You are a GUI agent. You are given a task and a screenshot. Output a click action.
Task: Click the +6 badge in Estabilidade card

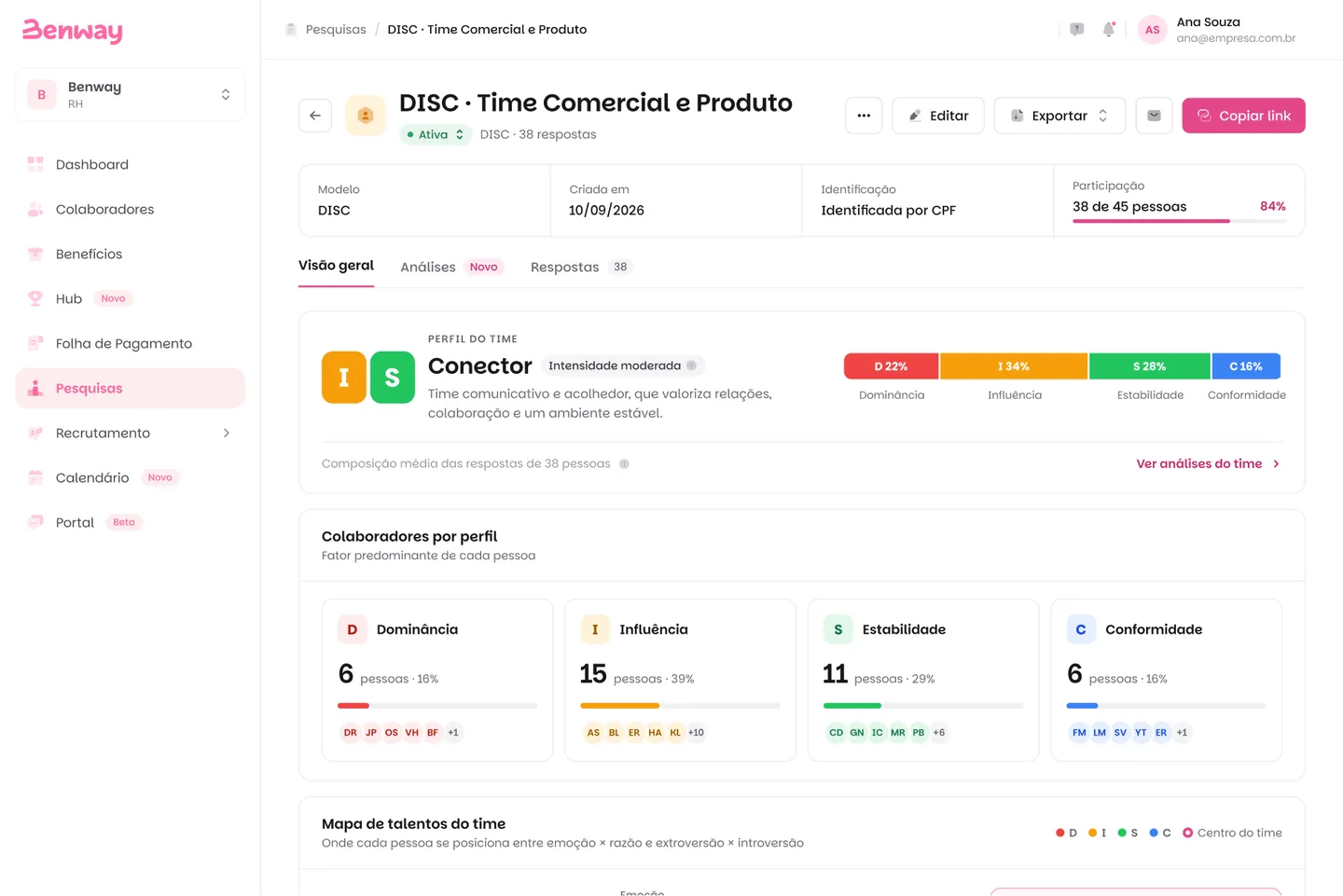click(939, 733)
